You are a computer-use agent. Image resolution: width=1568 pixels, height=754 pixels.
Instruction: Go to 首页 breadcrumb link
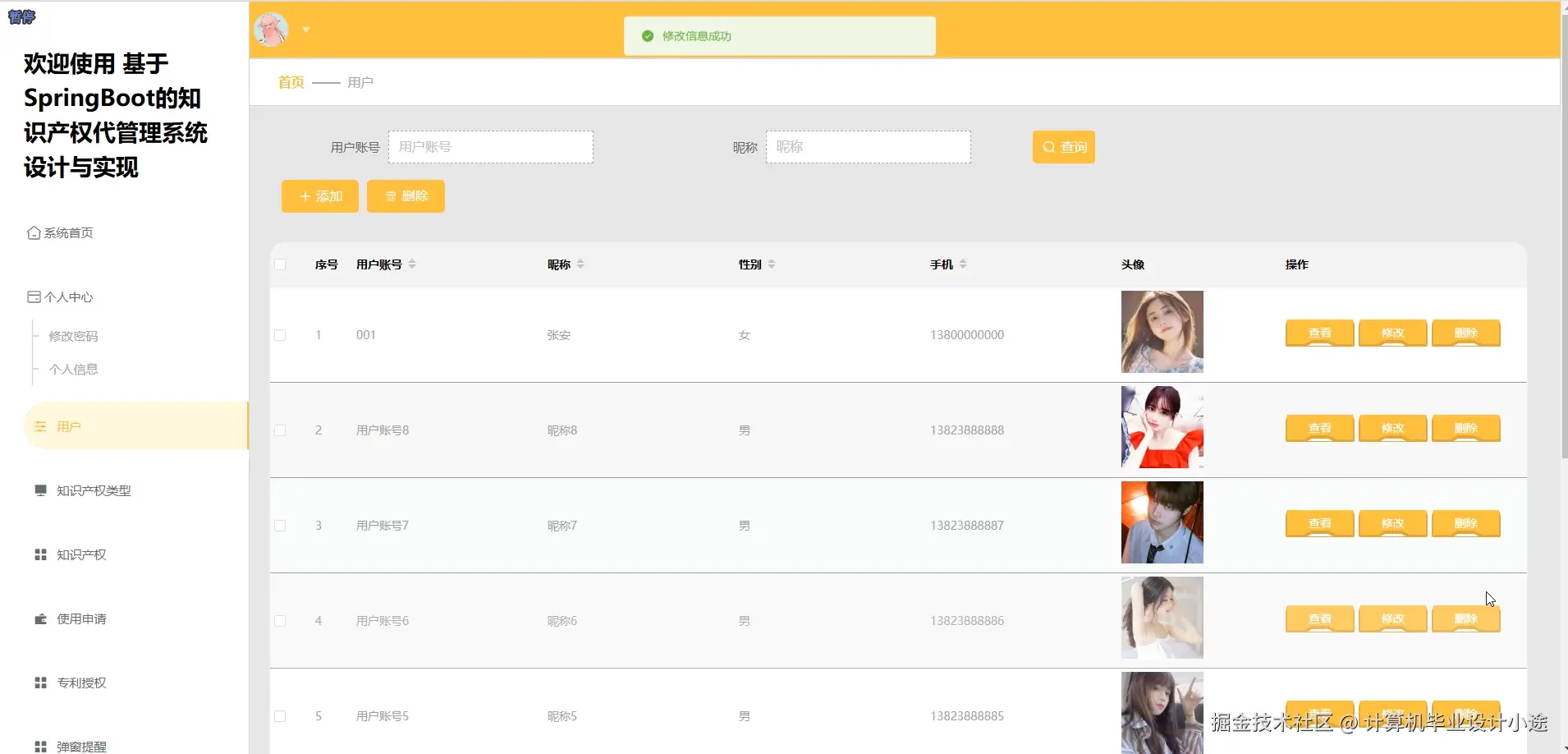pyautogui.click(x=291, y=82)
